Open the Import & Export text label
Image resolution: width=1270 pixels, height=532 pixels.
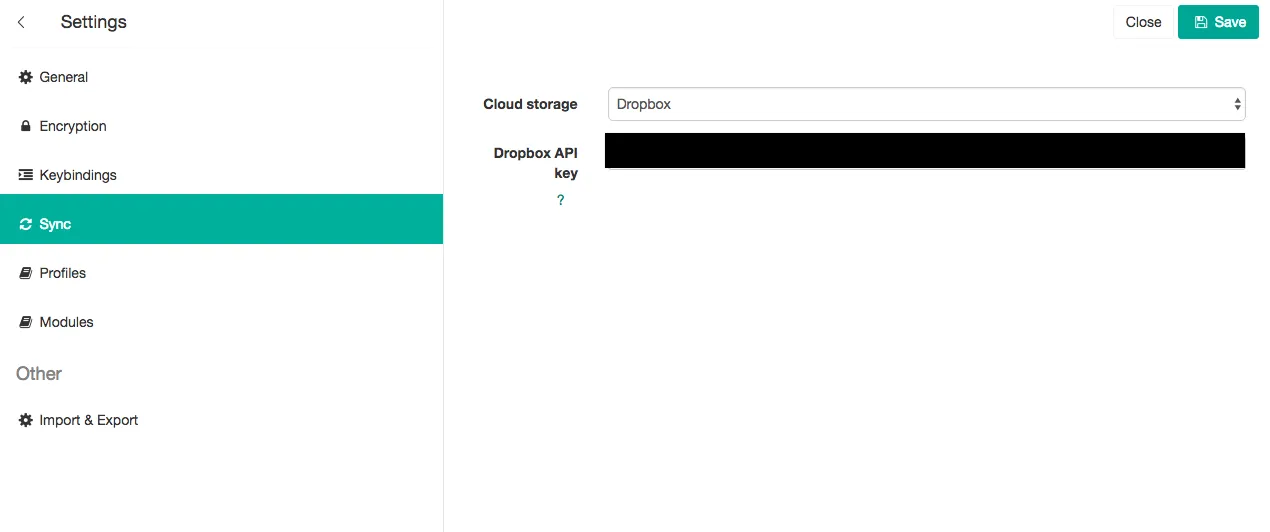click(x=89, y=420)
